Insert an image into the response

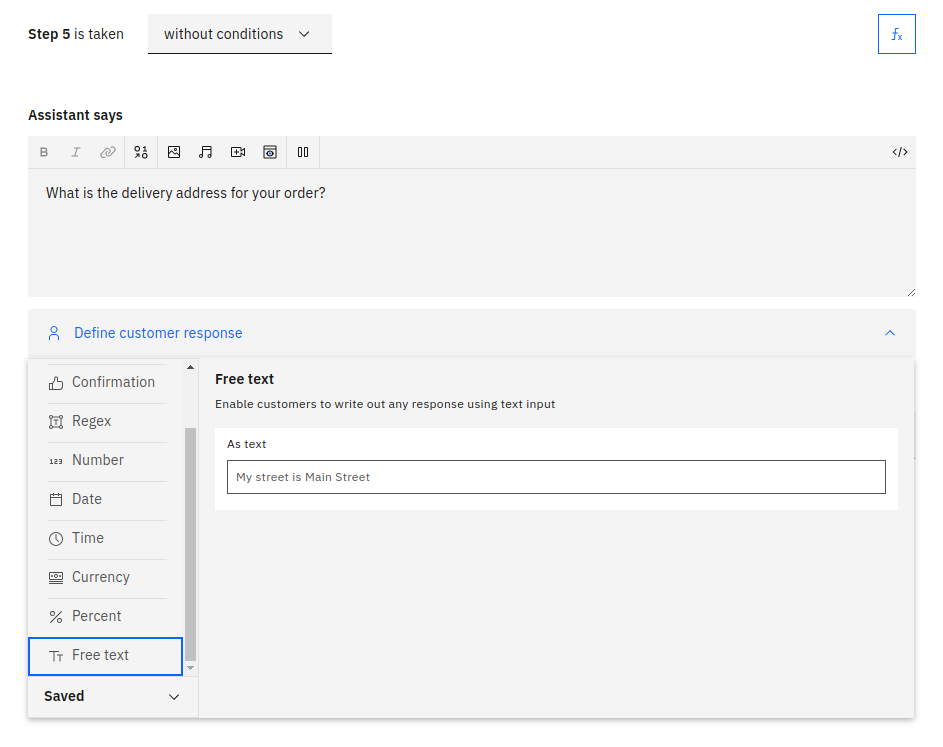174,152
